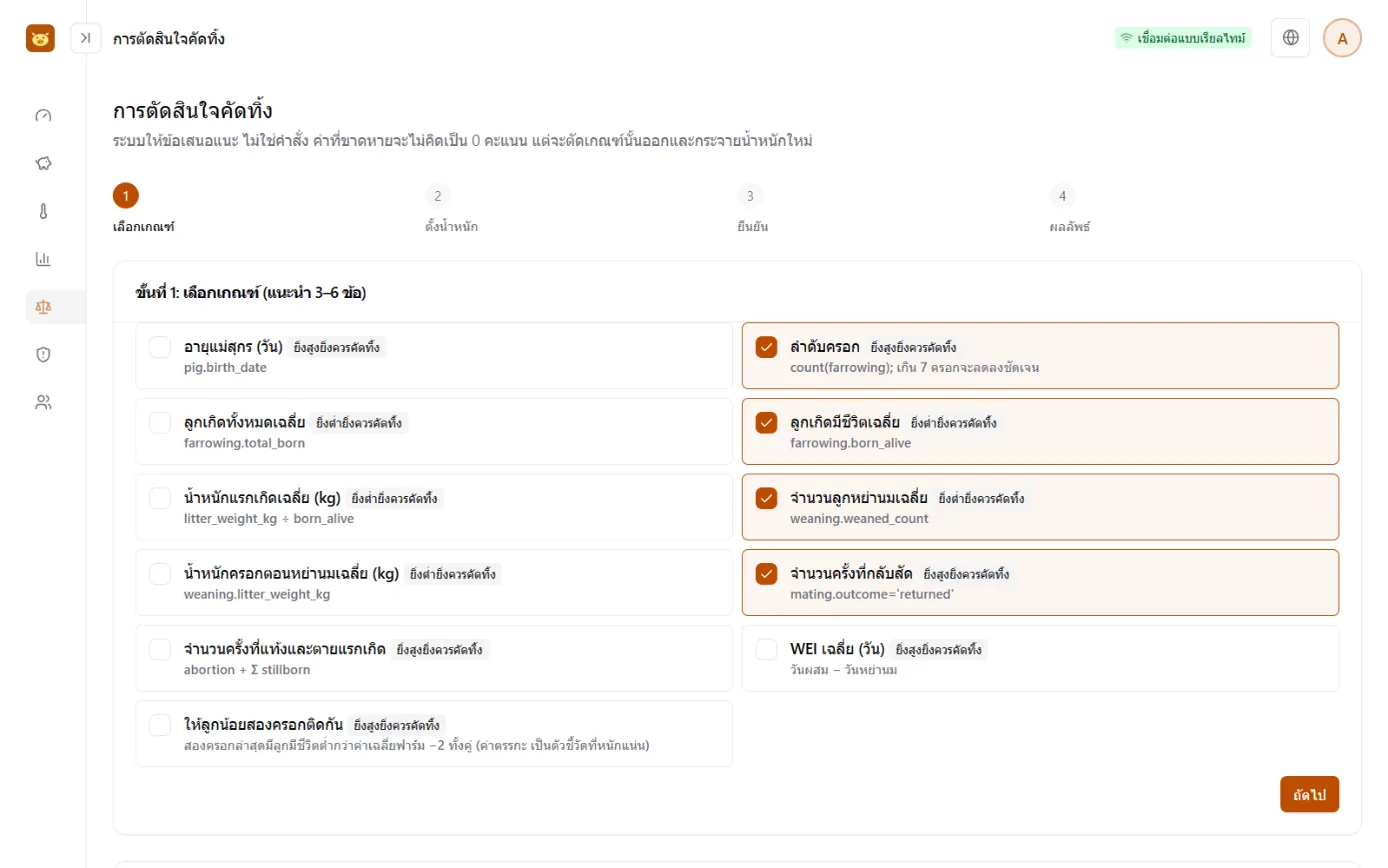Image resolution: width=1388 pixels, height=868 pixels.
Task: Select the balance scale icon in sidebar
Action: (43, 307)
